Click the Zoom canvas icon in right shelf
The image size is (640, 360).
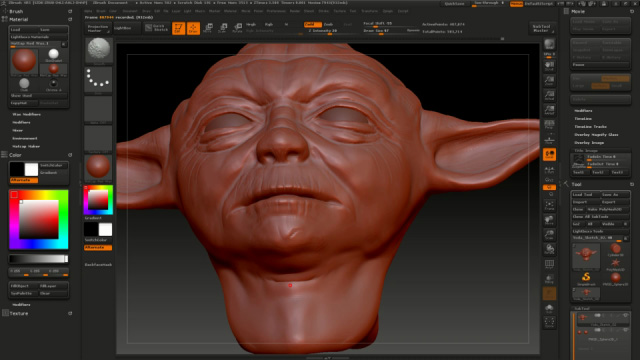pos(549,81)
